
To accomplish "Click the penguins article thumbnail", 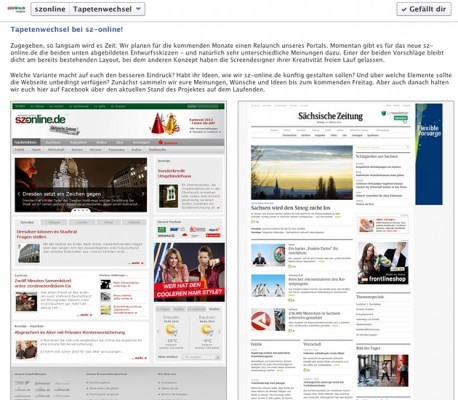I will point(268,286).
